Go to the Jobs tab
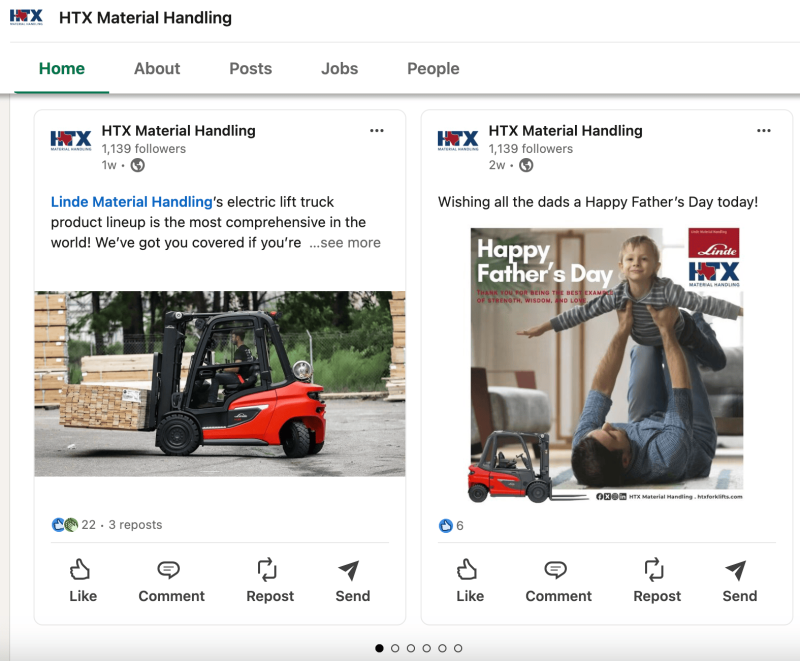Screen dimensions: 800x661 tap(339, 68)
